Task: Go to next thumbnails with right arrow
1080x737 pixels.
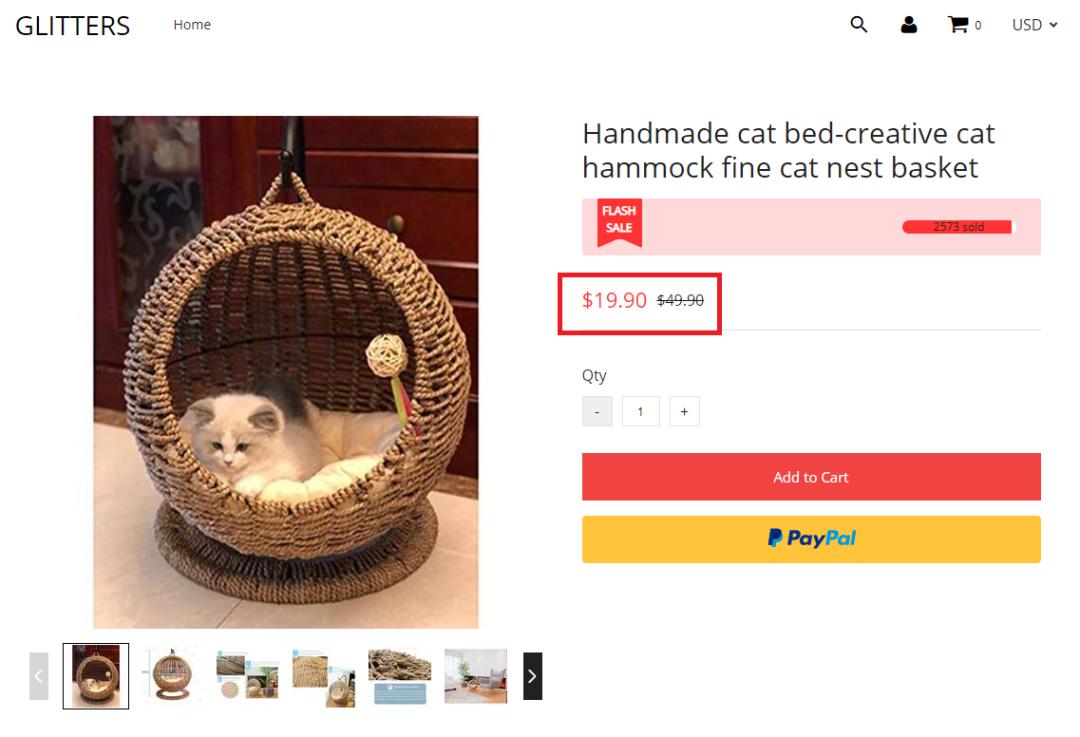Action: 532,676
